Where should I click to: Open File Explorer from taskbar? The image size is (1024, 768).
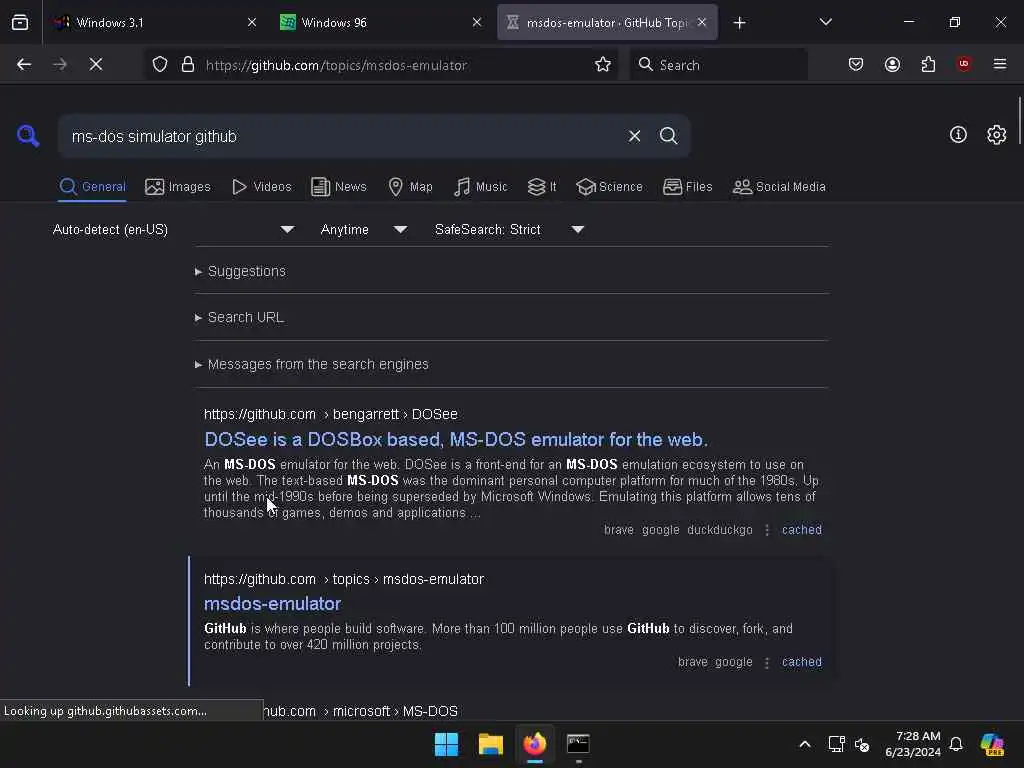[x=490, y=744]
